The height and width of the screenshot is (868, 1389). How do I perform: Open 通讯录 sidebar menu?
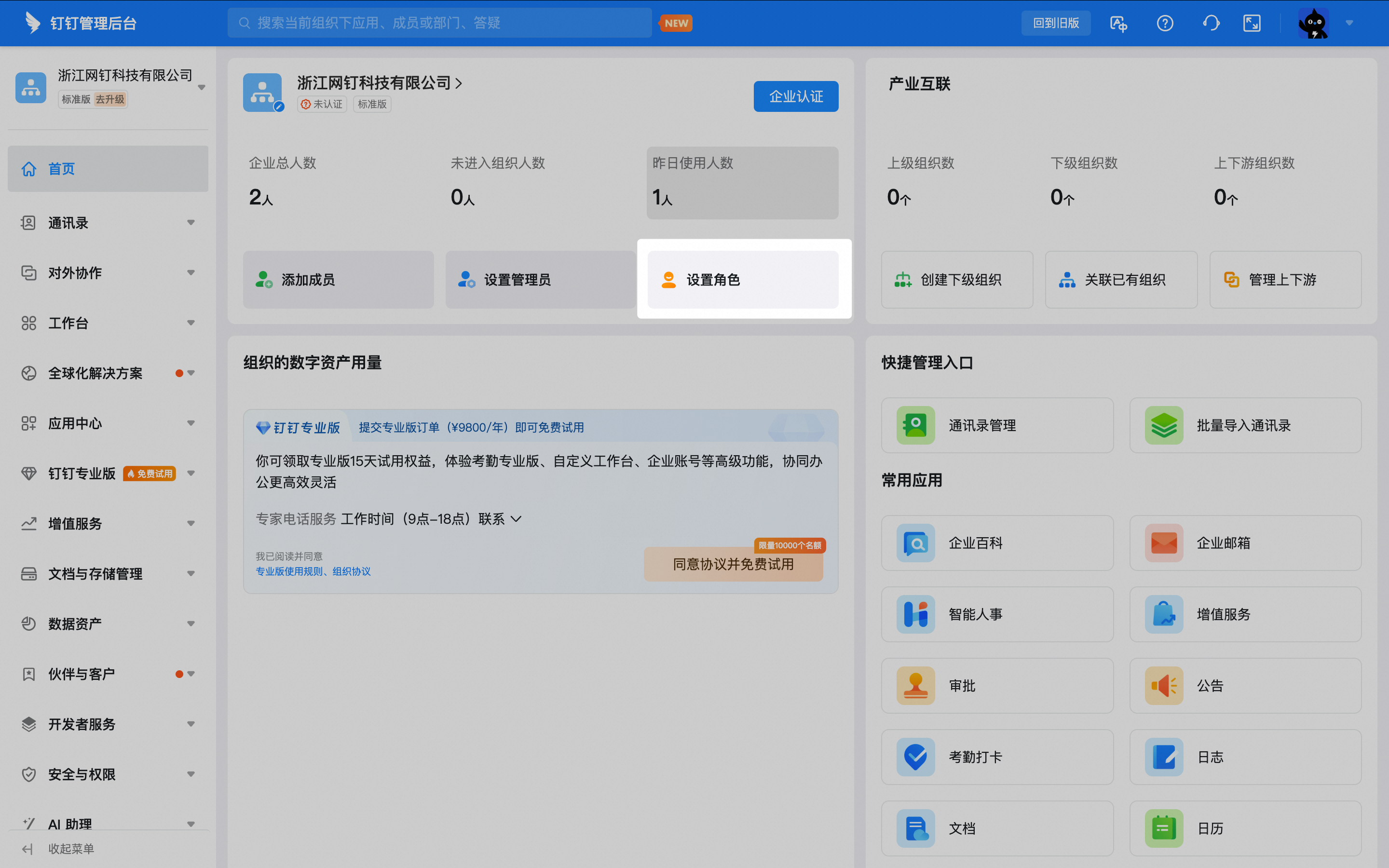pyautogui.click(x=108, y=223)
